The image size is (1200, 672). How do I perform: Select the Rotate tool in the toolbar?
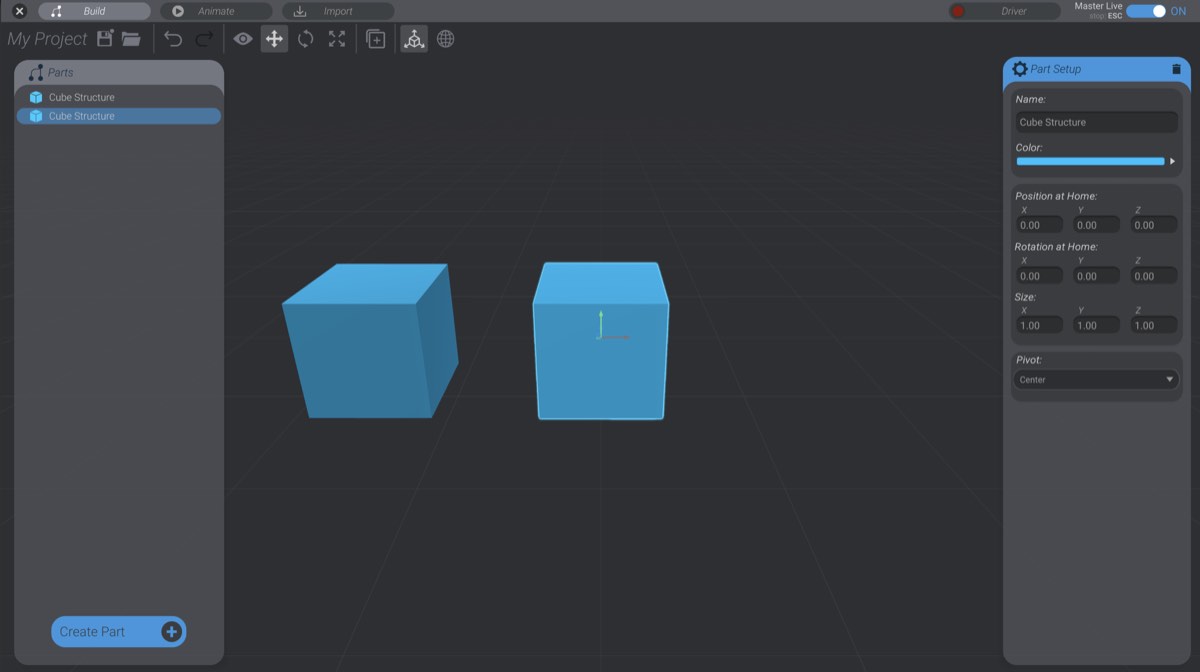click(x=306, y=38)
